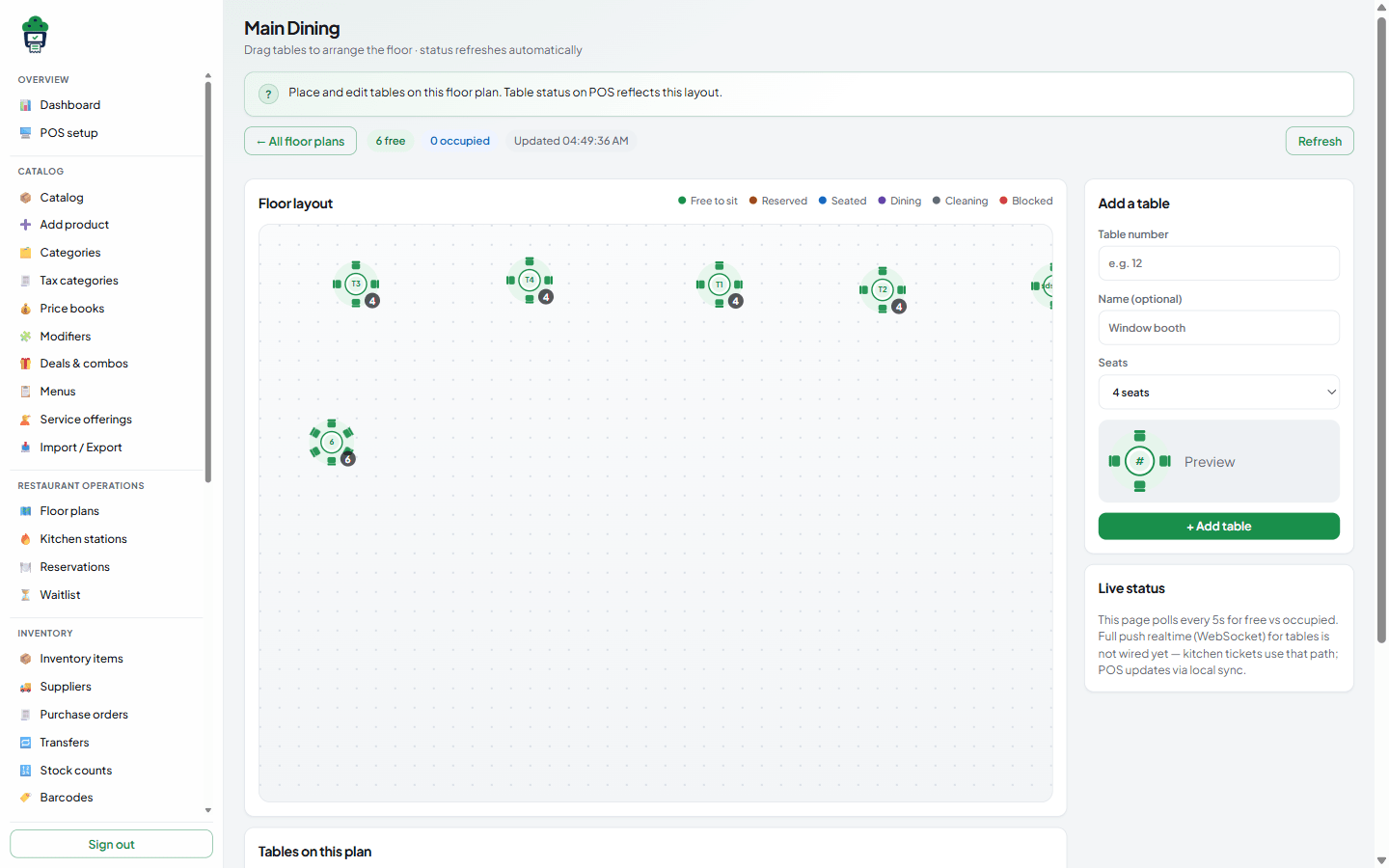Click the table Preview graphic
Viewport: 1389px width, 868px height.
pyautogui.click(x=1139, y=461)
